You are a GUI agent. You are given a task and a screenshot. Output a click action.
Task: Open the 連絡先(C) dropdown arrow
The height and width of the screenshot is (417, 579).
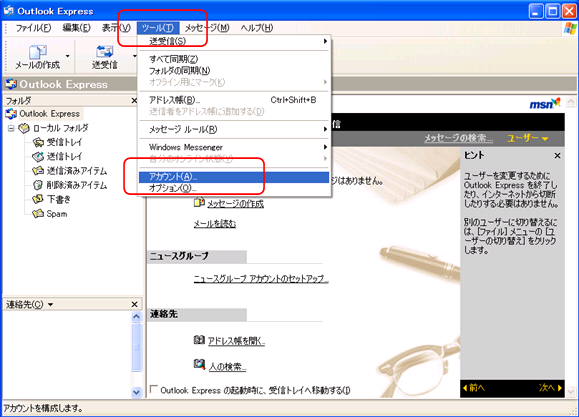coord(51,305)
